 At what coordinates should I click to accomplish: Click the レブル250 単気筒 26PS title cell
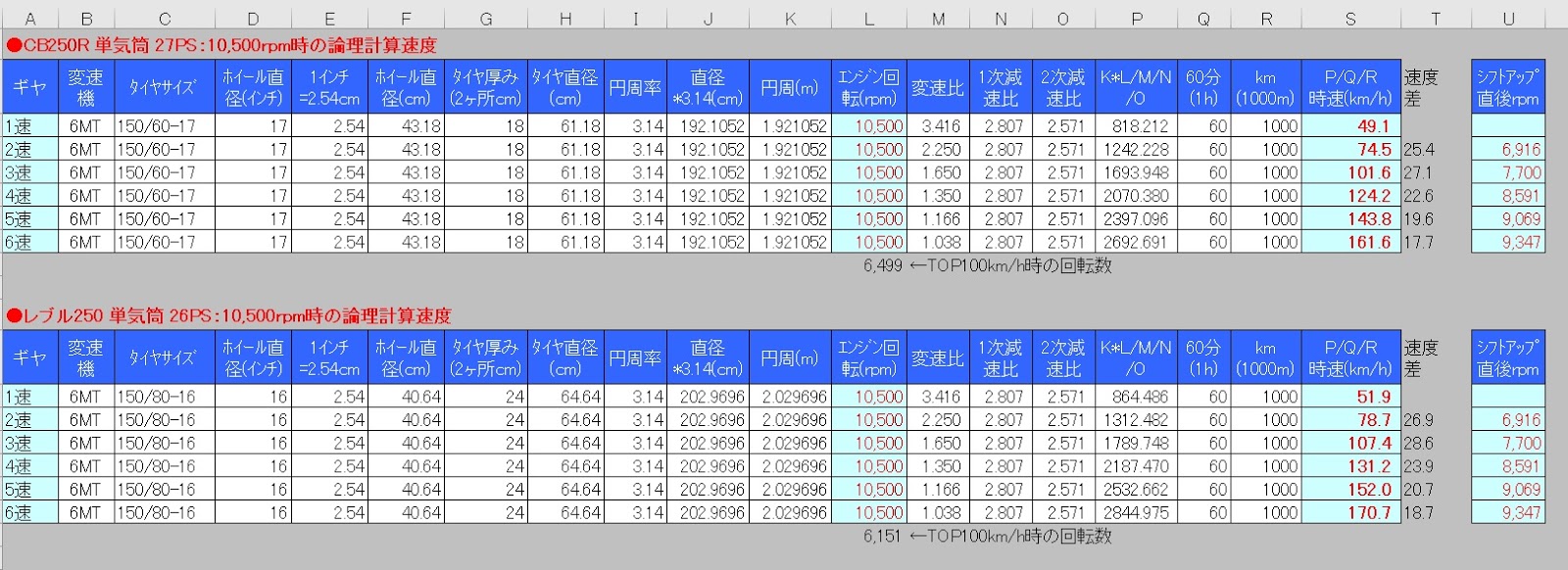[x=228, y=315]
